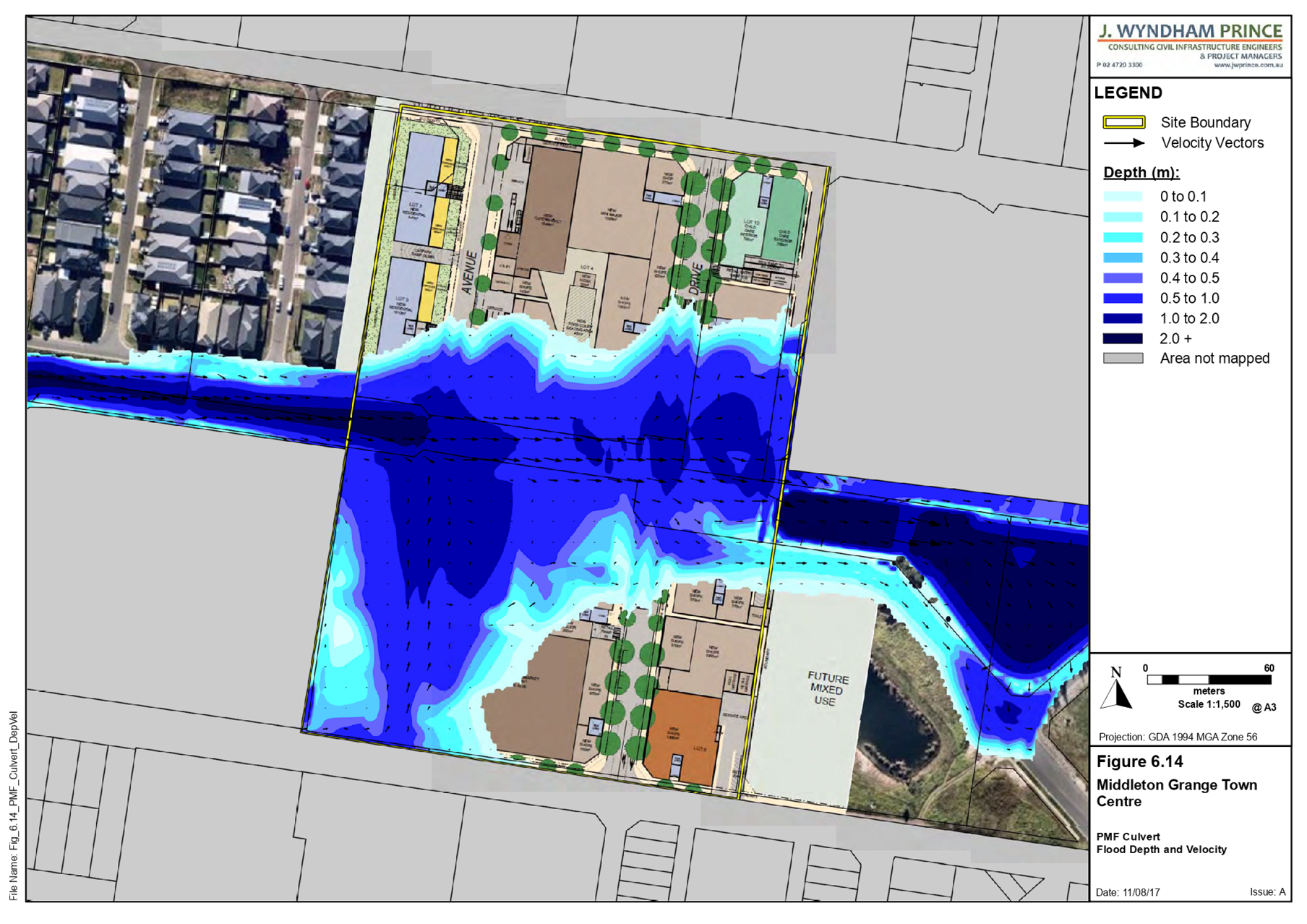Click the 'Flood Depth and Velocity' text
Image resolution: width=1307 pixels, height=924 pixels.
click(1162, 850)
